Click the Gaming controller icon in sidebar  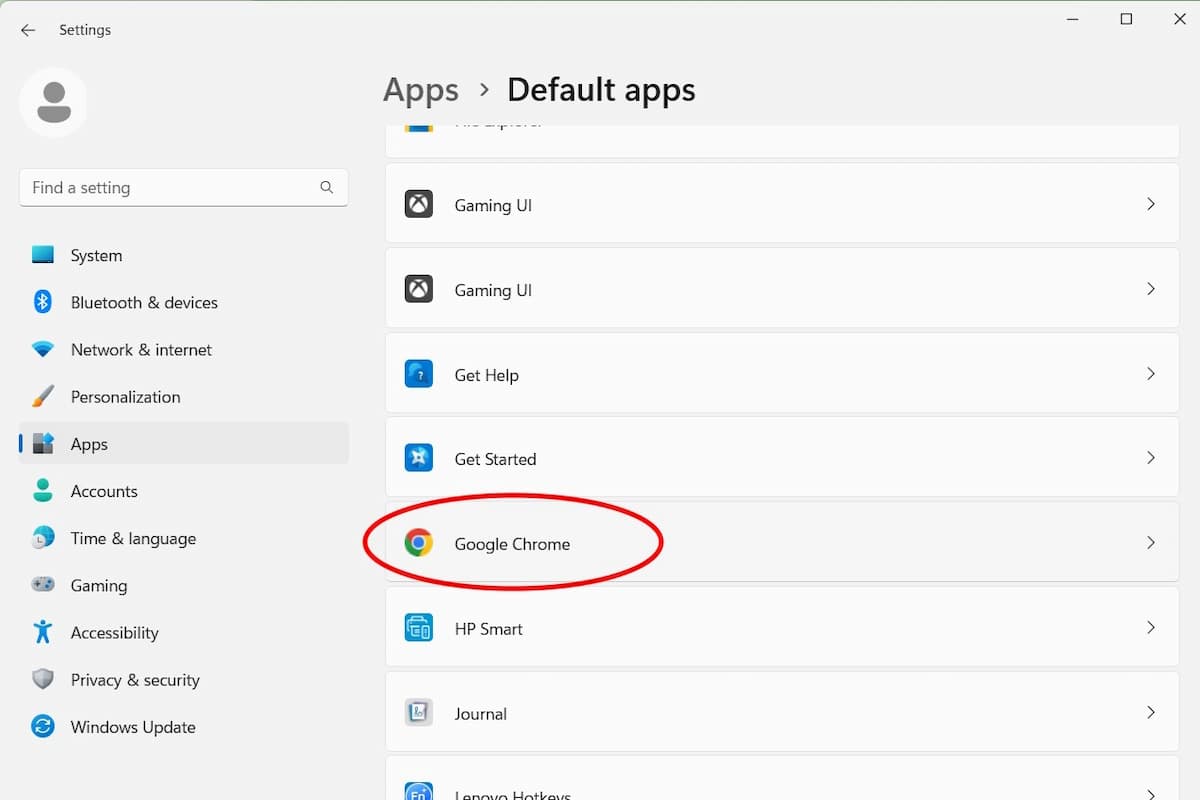[x=43, y=585]
